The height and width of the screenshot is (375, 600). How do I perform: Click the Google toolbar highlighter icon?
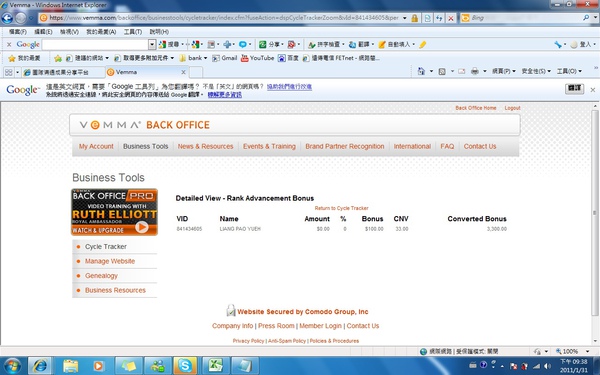click(x=422, y=45)
